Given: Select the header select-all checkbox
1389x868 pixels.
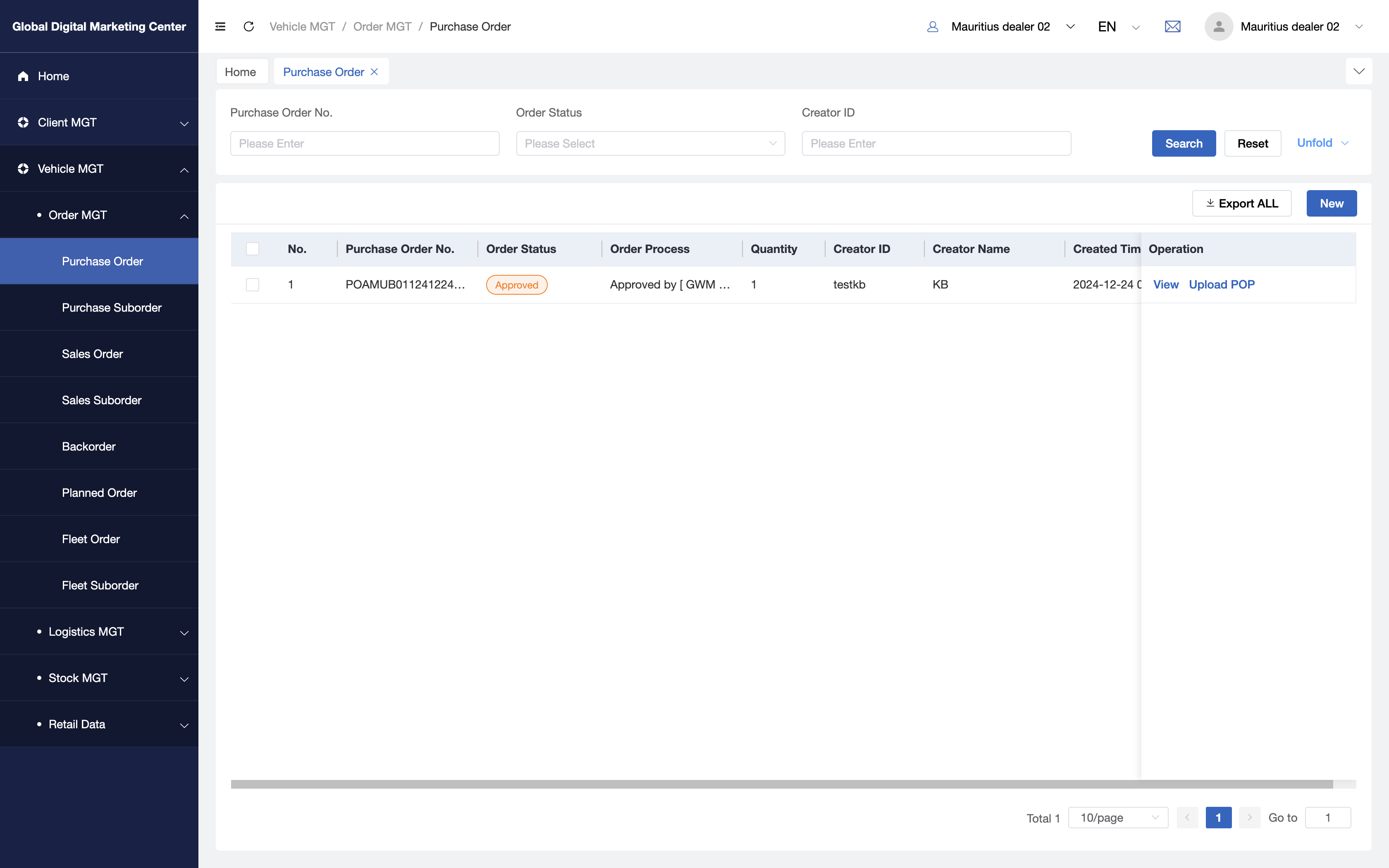Looking at the screenshot, I should 253,248.
